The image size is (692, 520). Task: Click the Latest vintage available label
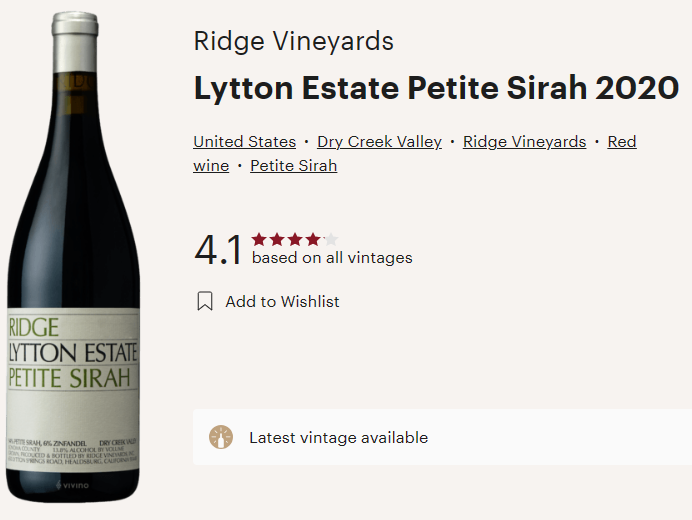coord(338,437)
